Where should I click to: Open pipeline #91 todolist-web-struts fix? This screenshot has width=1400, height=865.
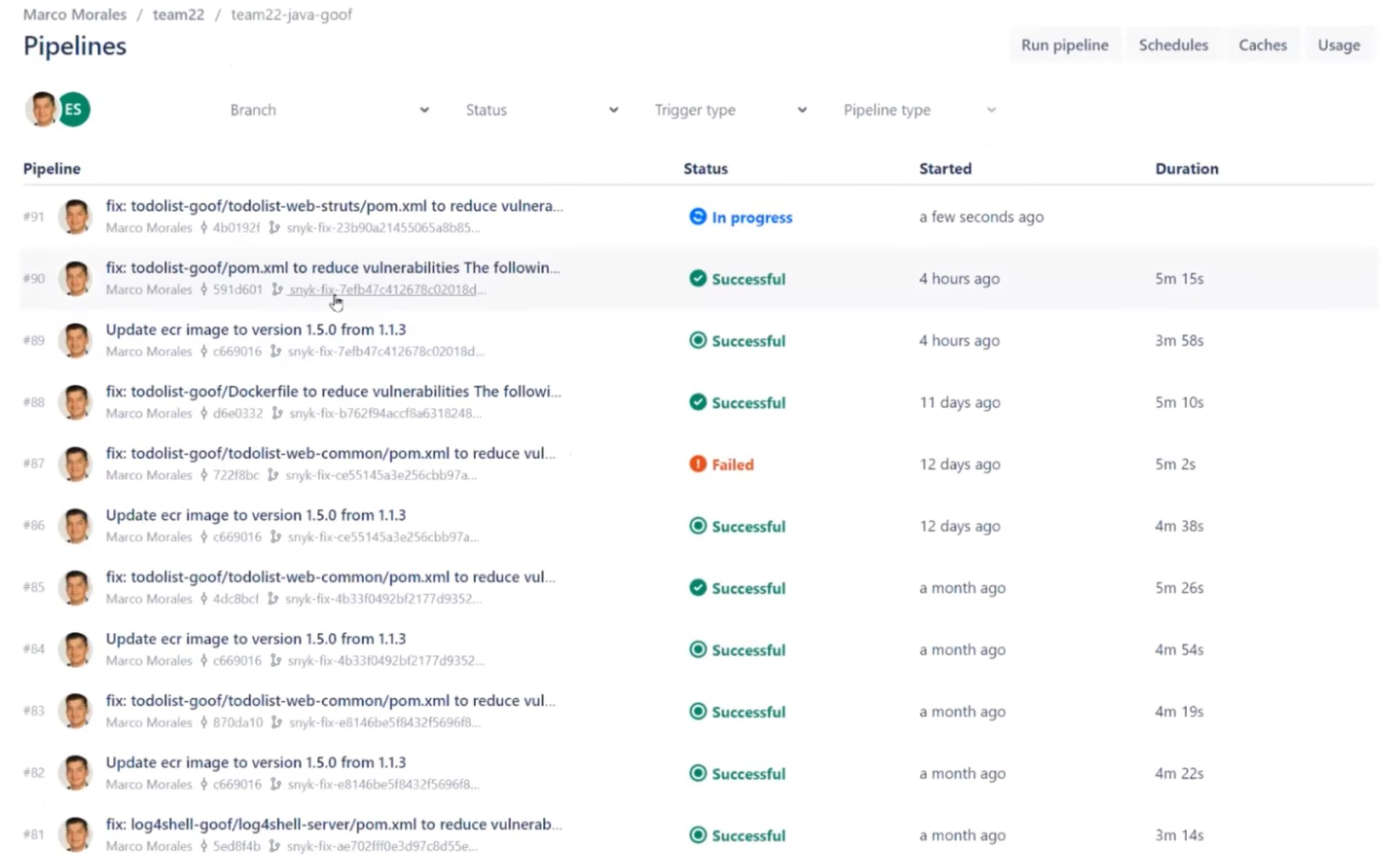click(334, 206)
